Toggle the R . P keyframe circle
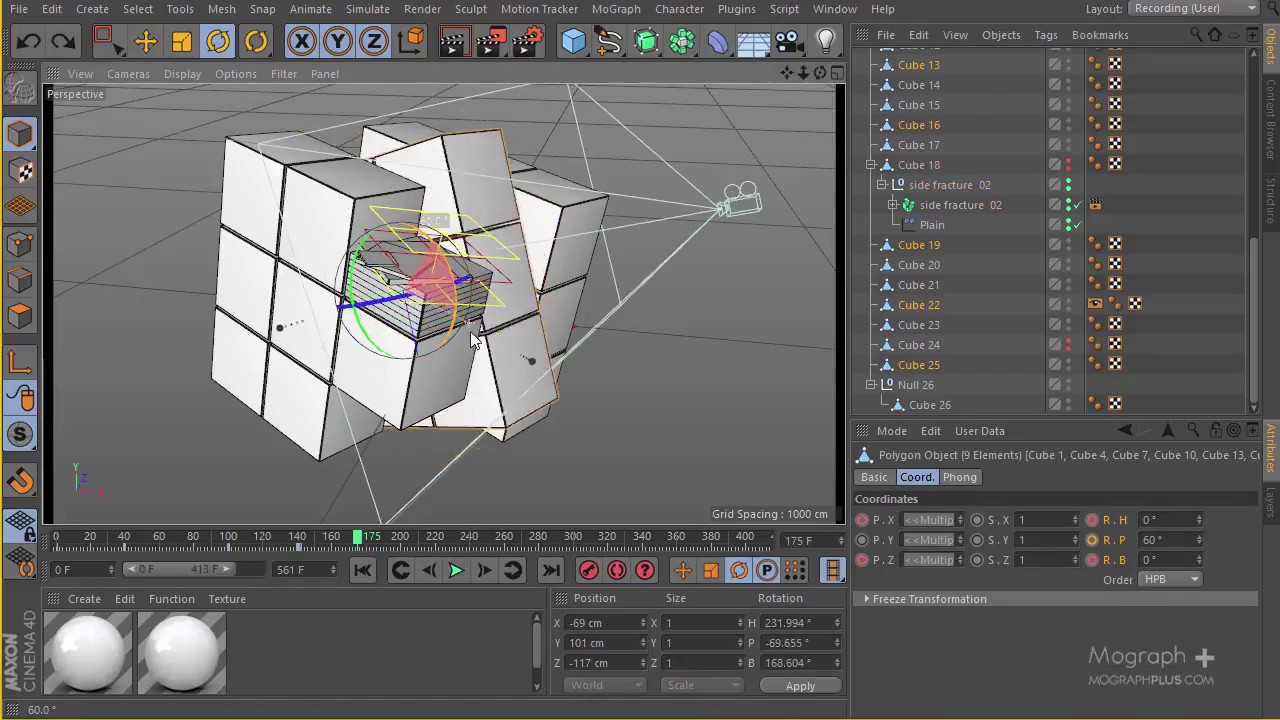This screenshot has height=720, width=1280. click(x=1092, y=540)
